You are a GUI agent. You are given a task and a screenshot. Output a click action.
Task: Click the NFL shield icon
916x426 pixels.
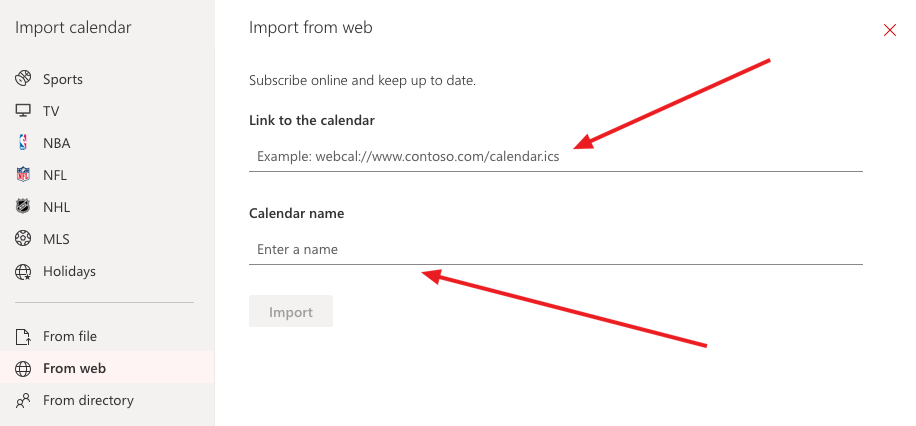tap(23, 175)
